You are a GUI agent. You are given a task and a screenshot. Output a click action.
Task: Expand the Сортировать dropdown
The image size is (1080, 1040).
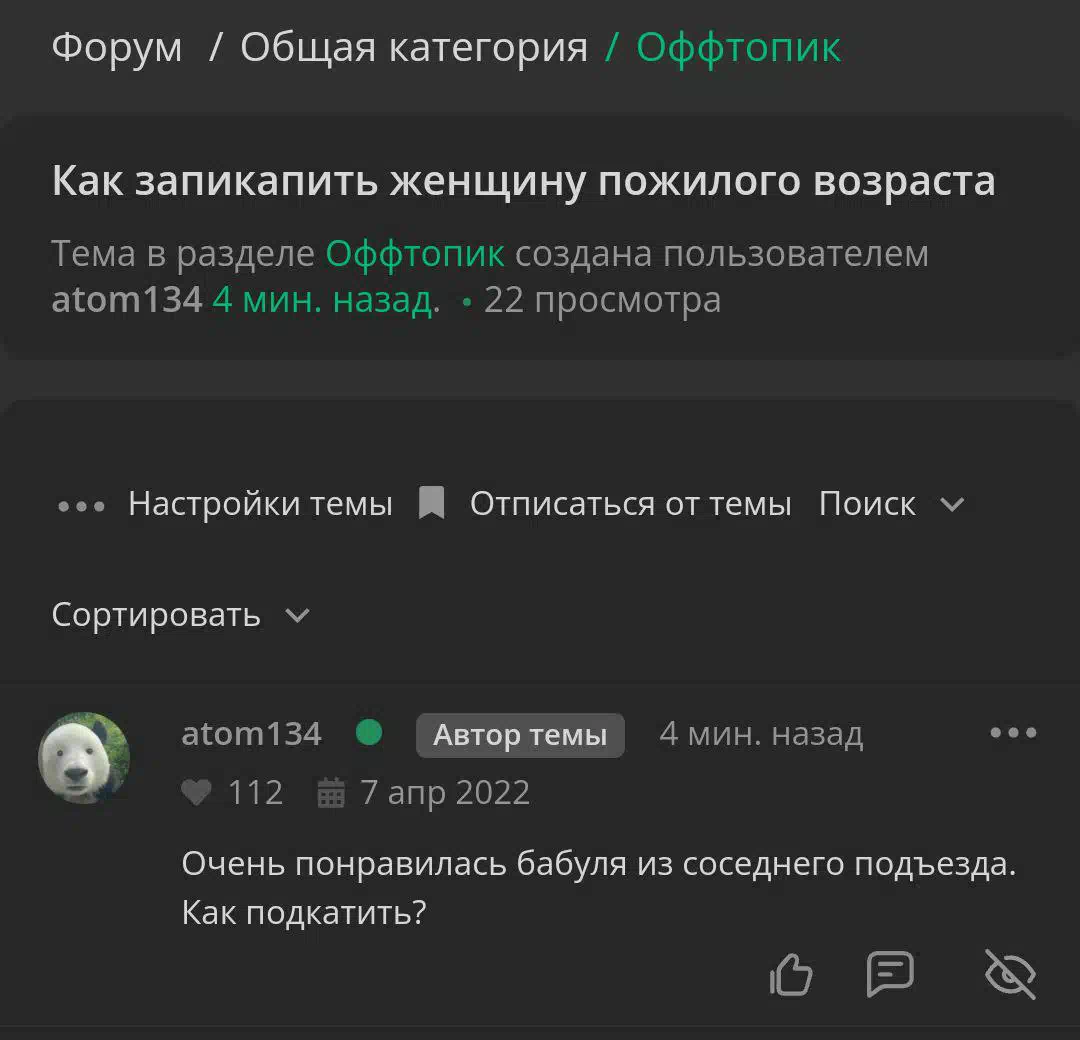point(181,614)
